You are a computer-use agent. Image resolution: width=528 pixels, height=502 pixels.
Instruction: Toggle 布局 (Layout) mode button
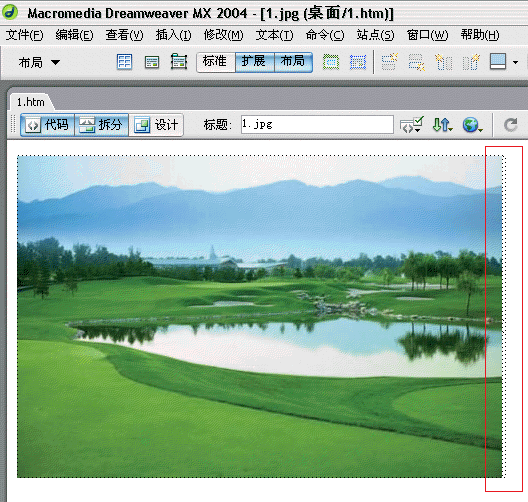pos(293,62)
